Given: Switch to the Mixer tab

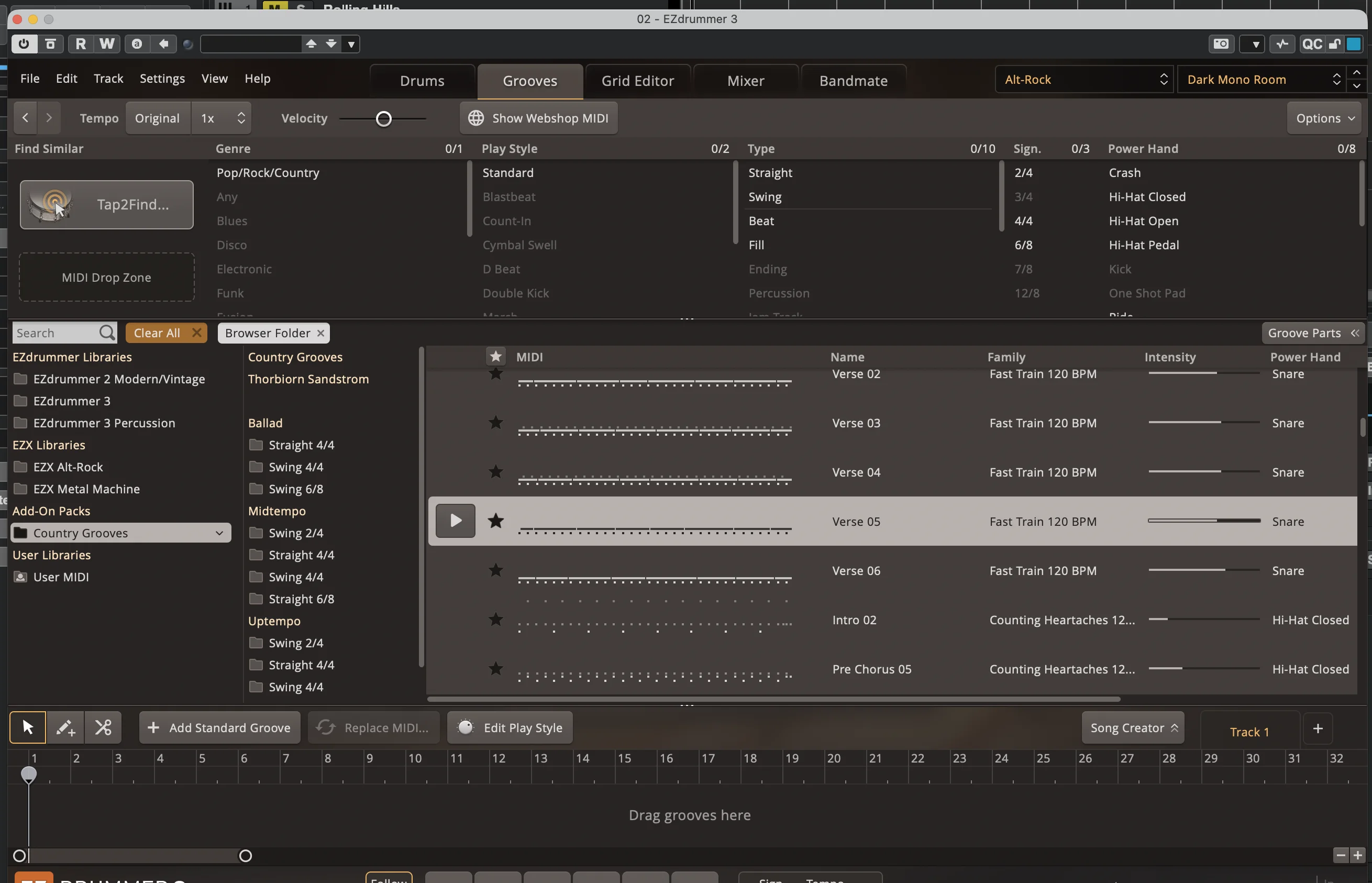Looking at the screenshot, I should coord(745,81).
